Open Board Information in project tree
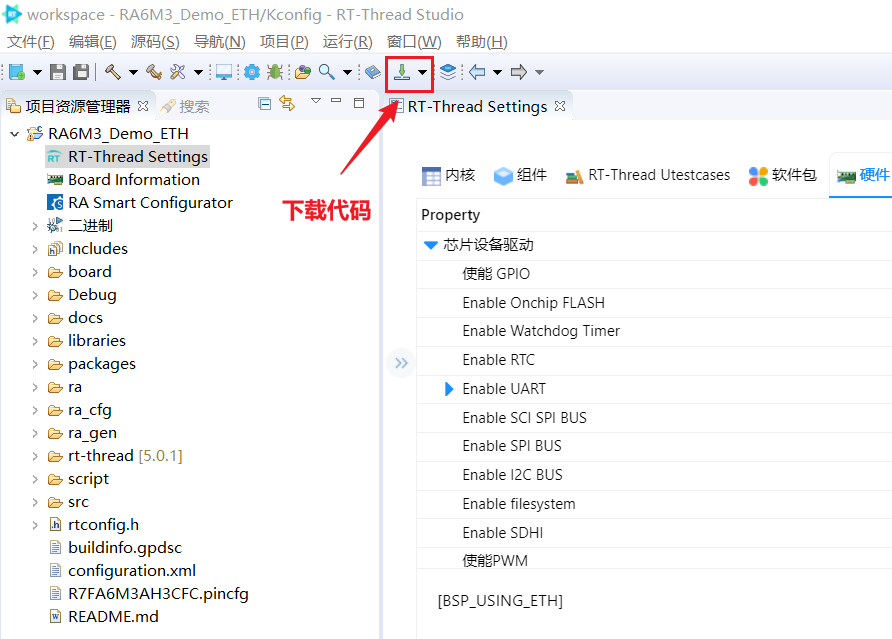 (x=134, y=180)
